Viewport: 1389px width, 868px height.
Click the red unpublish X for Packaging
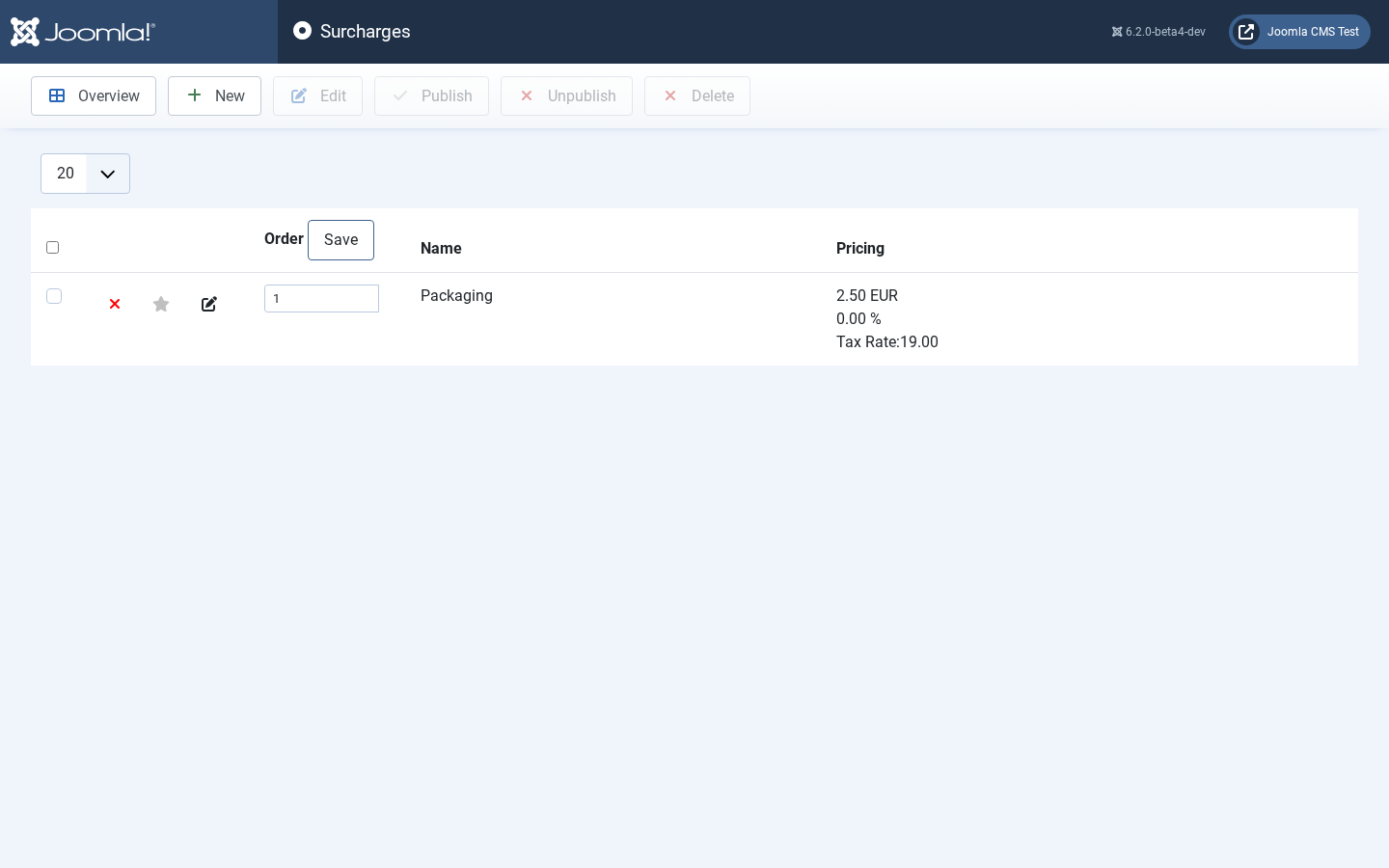pyautogui.click(x=115, y=304)
